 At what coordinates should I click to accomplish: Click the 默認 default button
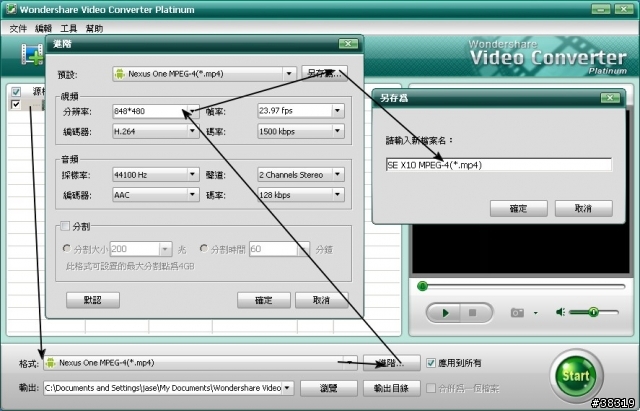(x=93, y=300)
